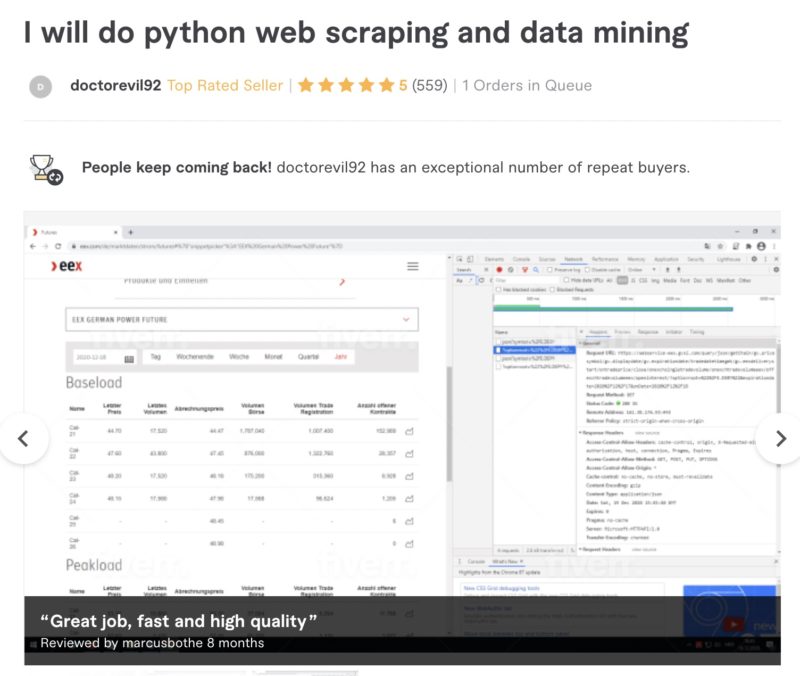800x676 pixels.
Task: Click the Baseload first row chart icon
Action: pyautogui.click(x=409, y=432)
